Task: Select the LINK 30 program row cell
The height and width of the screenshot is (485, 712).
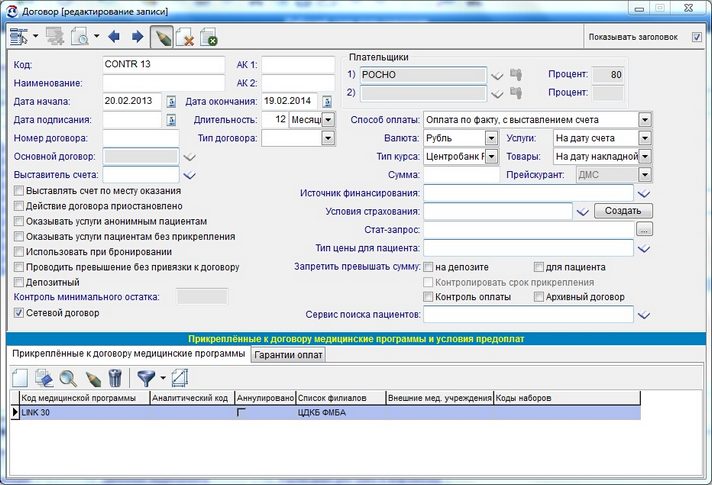Action: (x=84, y=413)
